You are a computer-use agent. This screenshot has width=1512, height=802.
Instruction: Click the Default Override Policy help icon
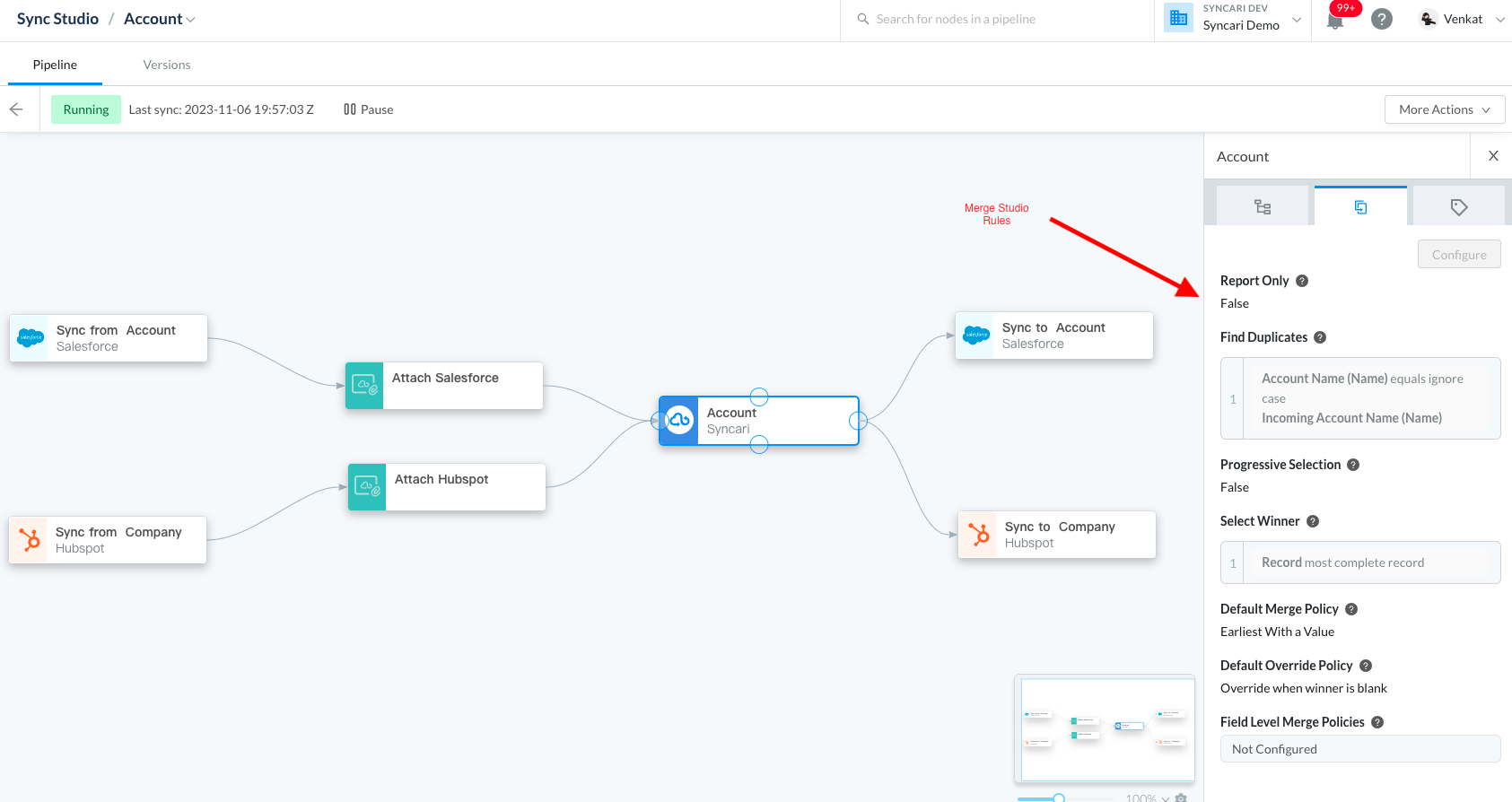pos(1366,666)
